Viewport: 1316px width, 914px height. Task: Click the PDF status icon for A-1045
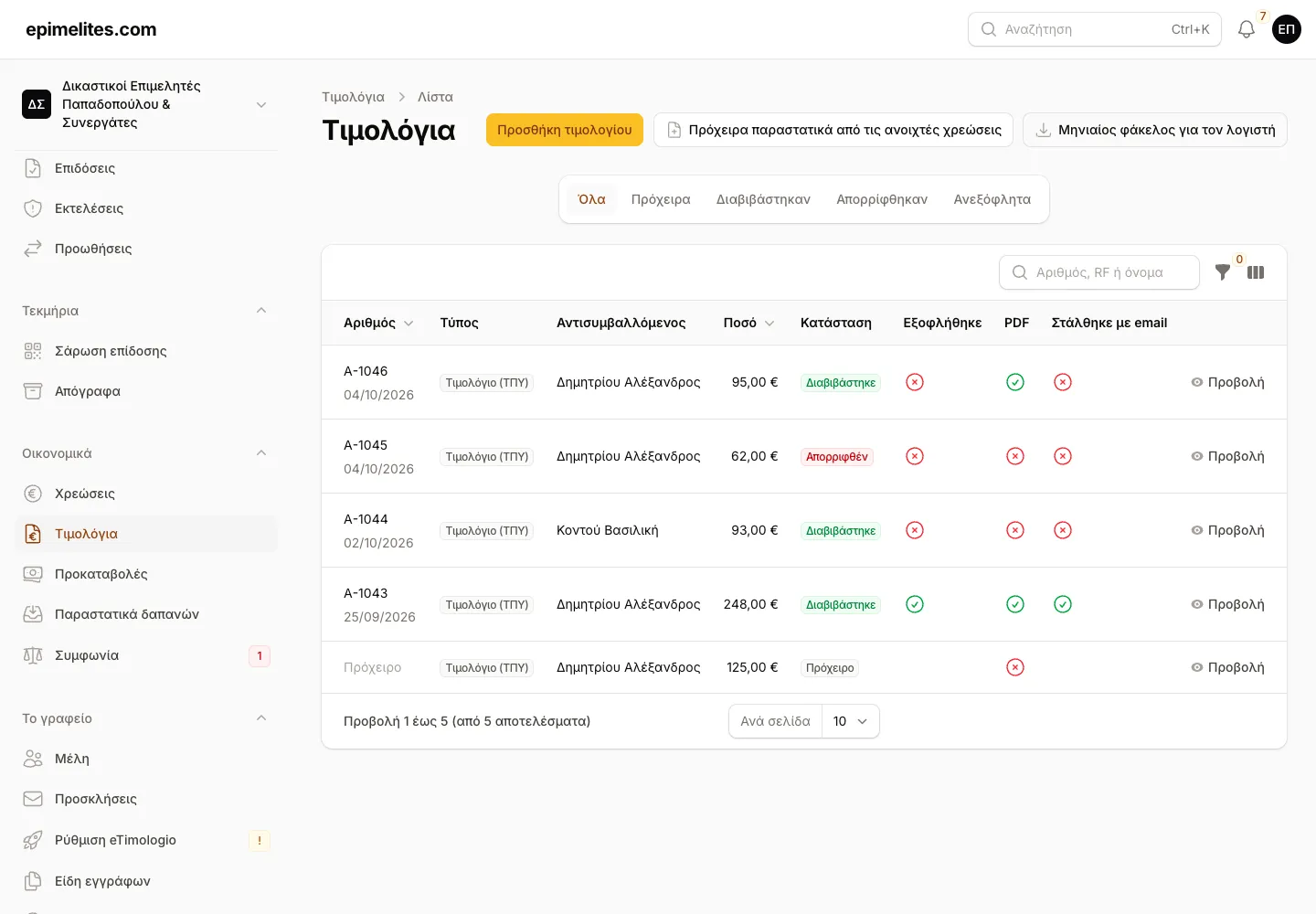tap(1015, 456)
